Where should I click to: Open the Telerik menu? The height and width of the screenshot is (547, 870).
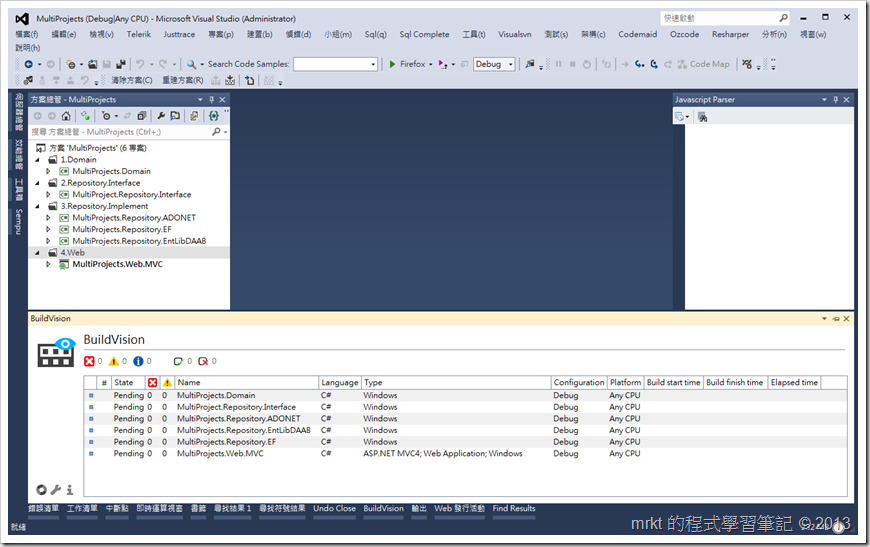point(138,34)
